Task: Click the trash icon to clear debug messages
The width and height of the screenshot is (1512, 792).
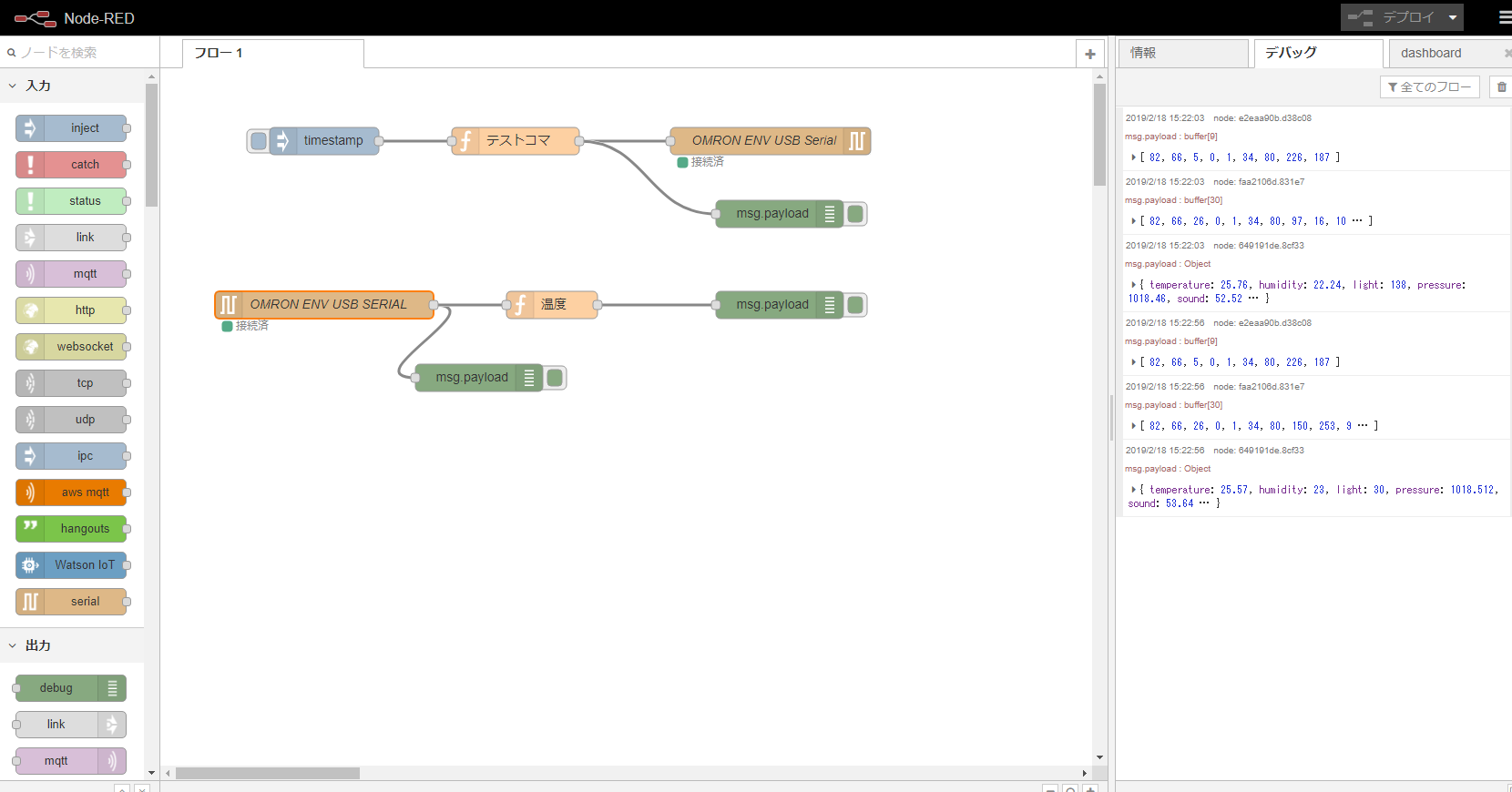Action: [x=1501, y=87]
